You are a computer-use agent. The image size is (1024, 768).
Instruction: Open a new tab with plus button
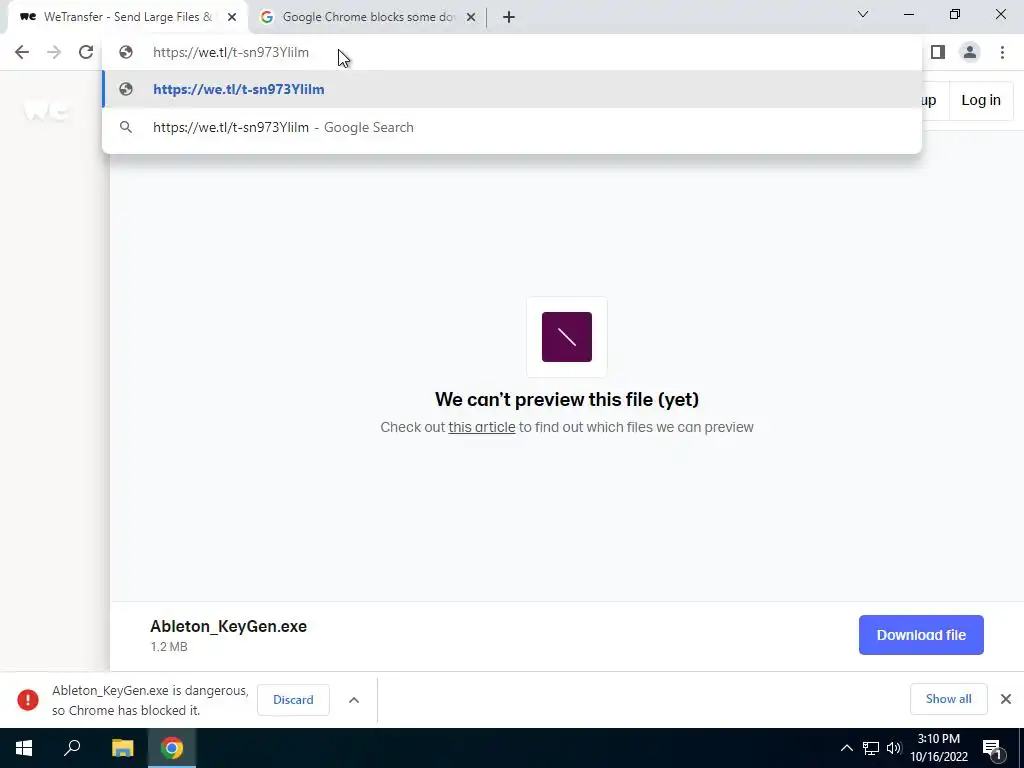[x=509, y=17]
